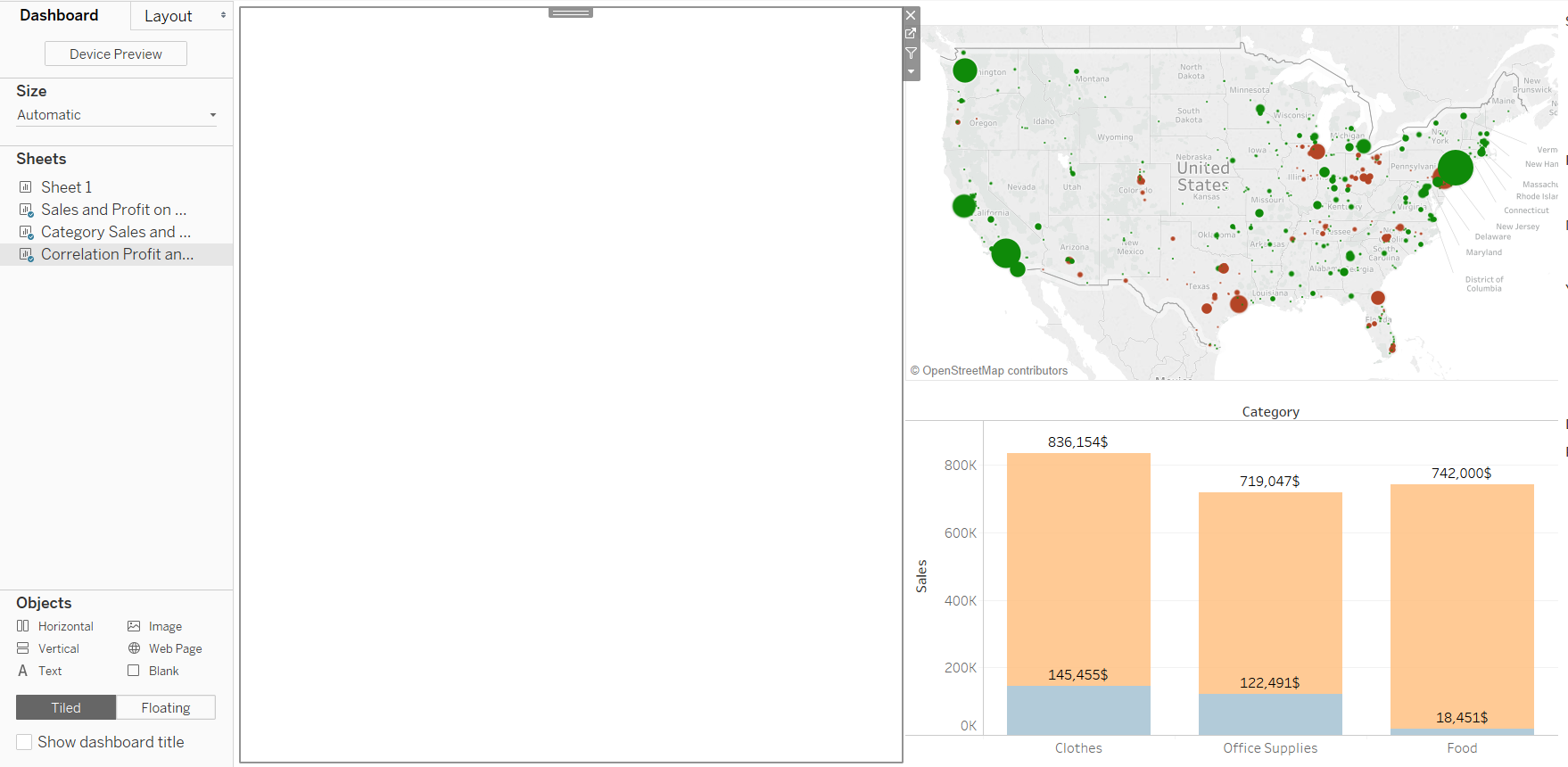
Task: Switch to the Dashboard tab
Action: pyautogui.click(x=59, y=15)
